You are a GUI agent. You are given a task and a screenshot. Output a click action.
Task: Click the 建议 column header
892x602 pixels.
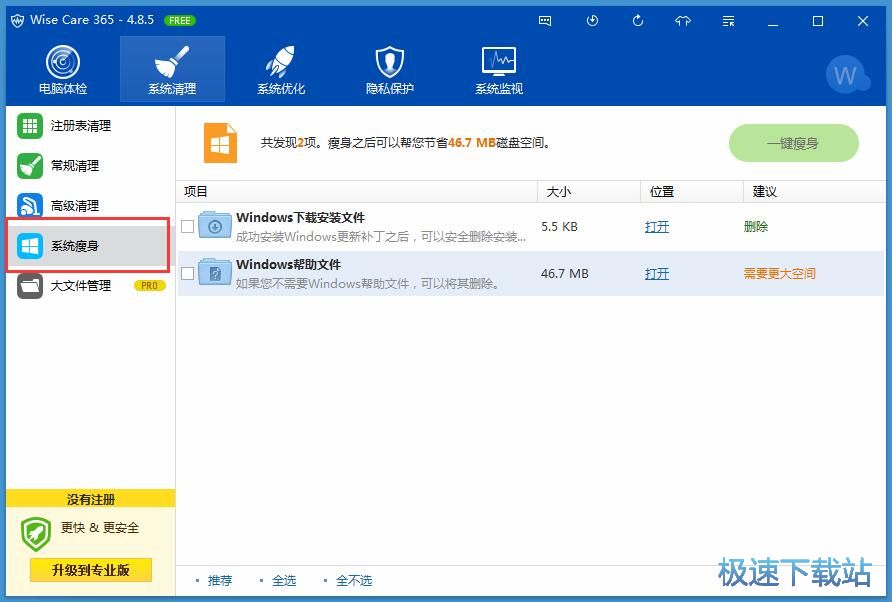pos(814,192)
